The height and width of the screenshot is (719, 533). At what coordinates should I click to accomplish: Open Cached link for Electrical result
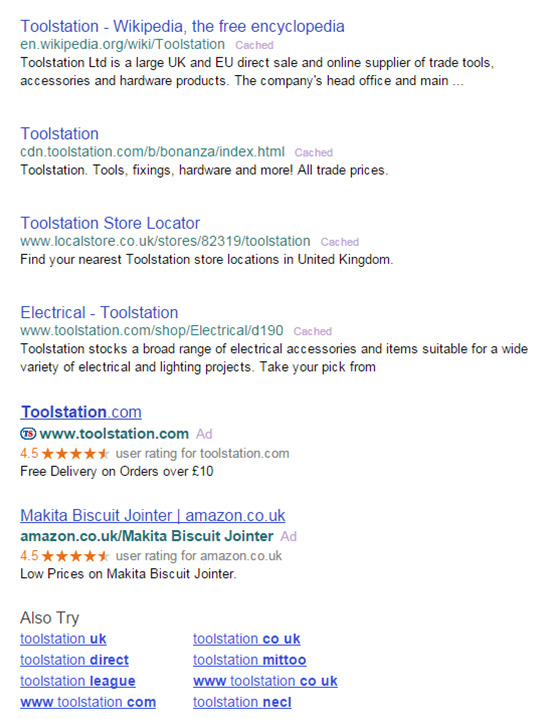[x=312, y=331]
